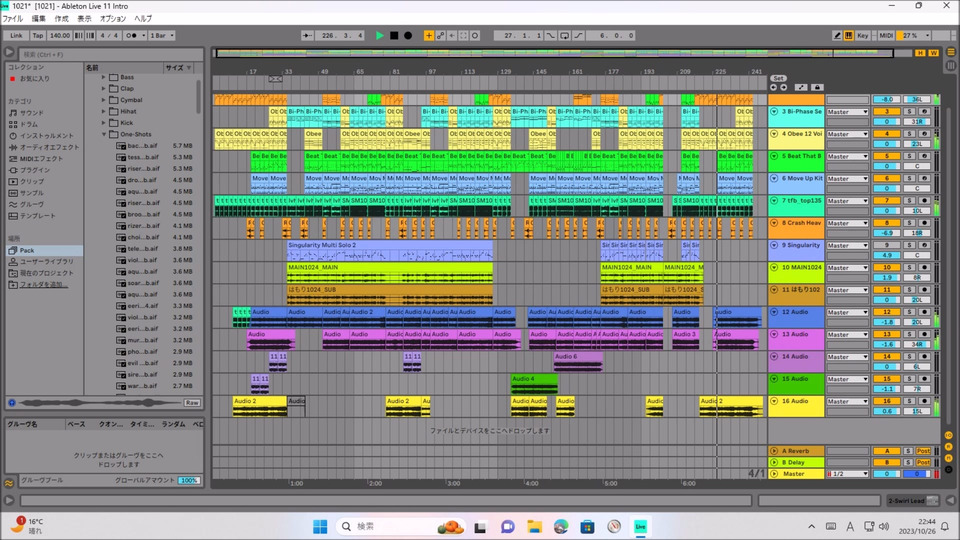Open the 1 Bar quantization dropdown
Screen dimensions: 960x540
[x=160, y=35]
